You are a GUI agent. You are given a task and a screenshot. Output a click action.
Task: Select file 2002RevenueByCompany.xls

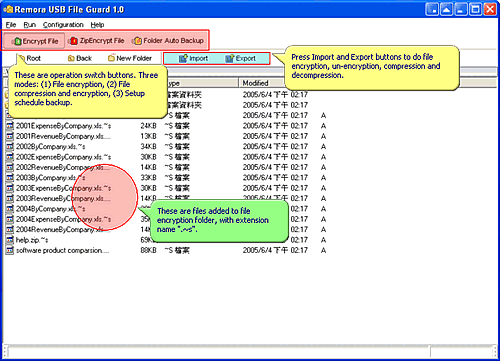63,167
